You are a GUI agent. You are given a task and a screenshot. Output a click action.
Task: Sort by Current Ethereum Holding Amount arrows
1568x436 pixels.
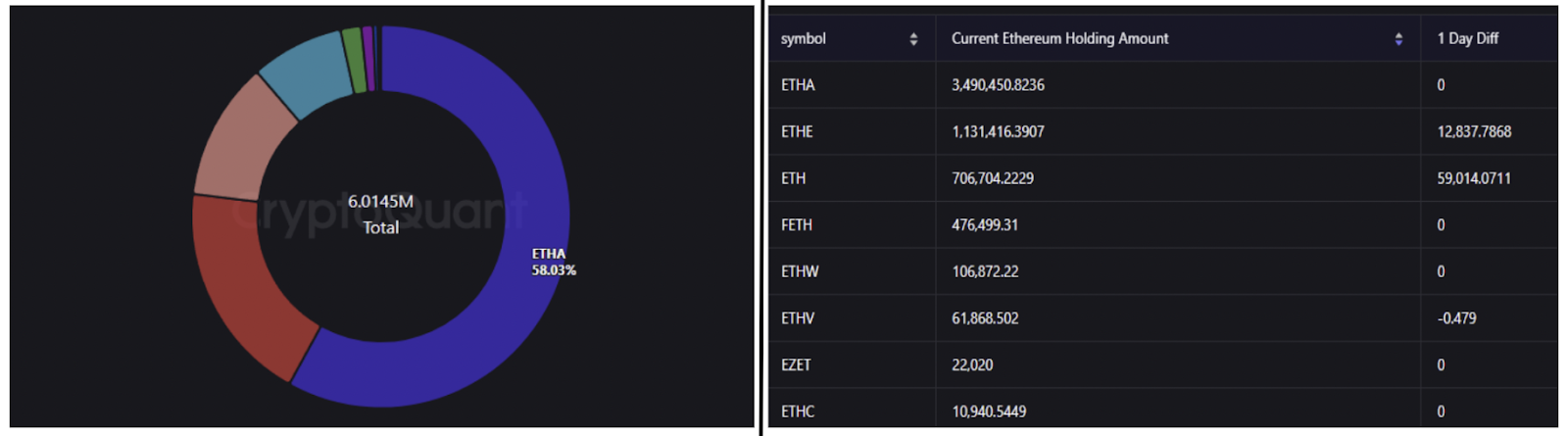coord(1398,39)
